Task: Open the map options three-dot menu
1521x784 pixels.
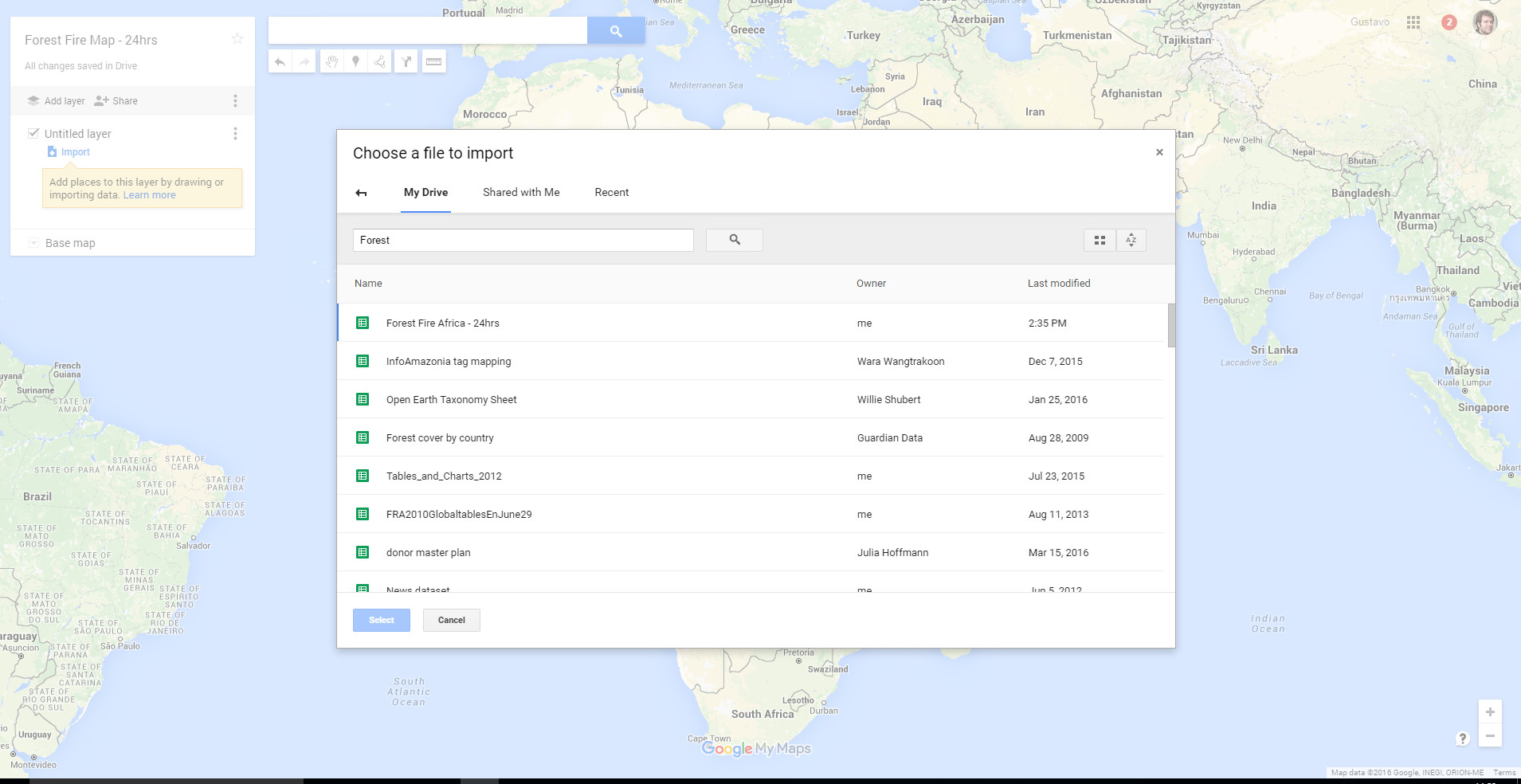Action: [x=235, y=100]
